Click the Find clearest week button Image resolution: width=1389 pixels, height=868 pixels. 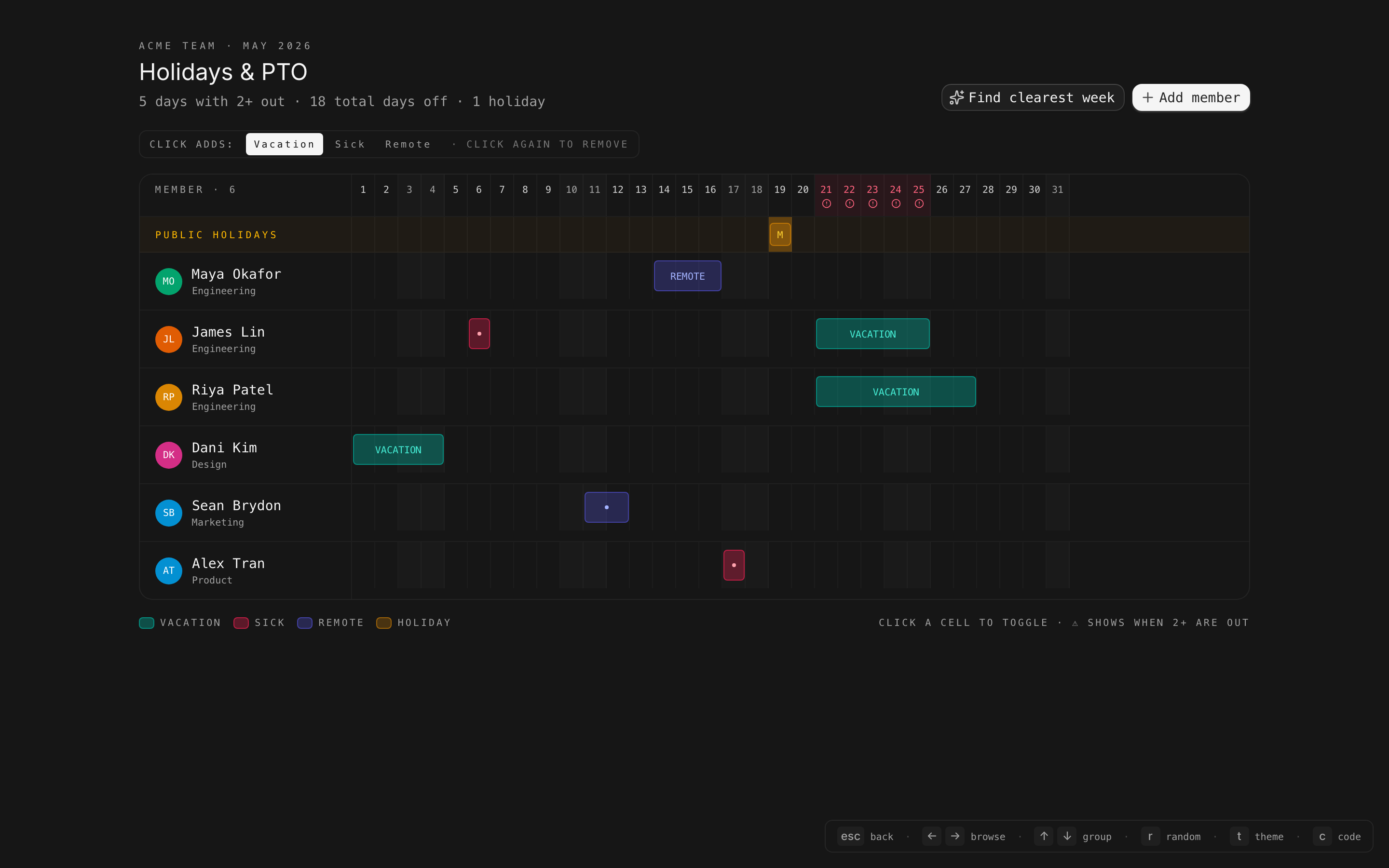1032,97
